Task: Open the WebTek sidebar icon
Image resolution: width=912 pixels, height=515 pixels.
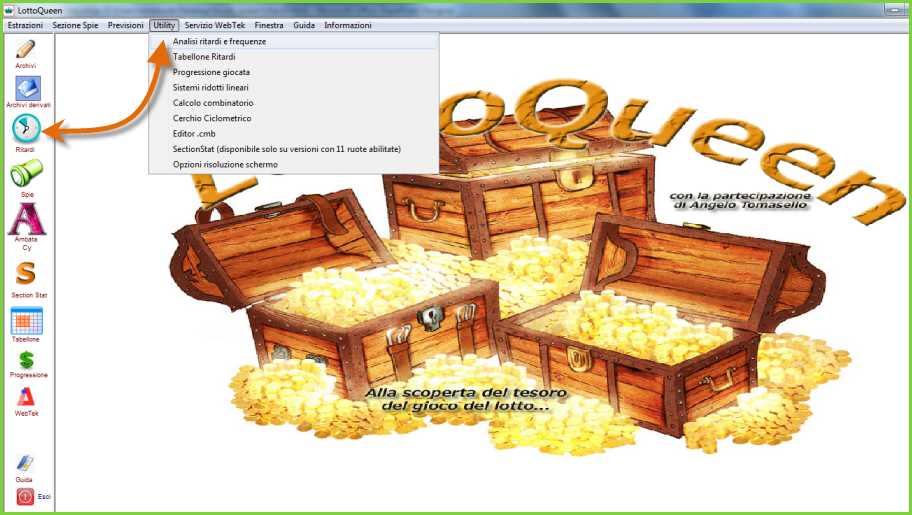Action: coord(26,397)
